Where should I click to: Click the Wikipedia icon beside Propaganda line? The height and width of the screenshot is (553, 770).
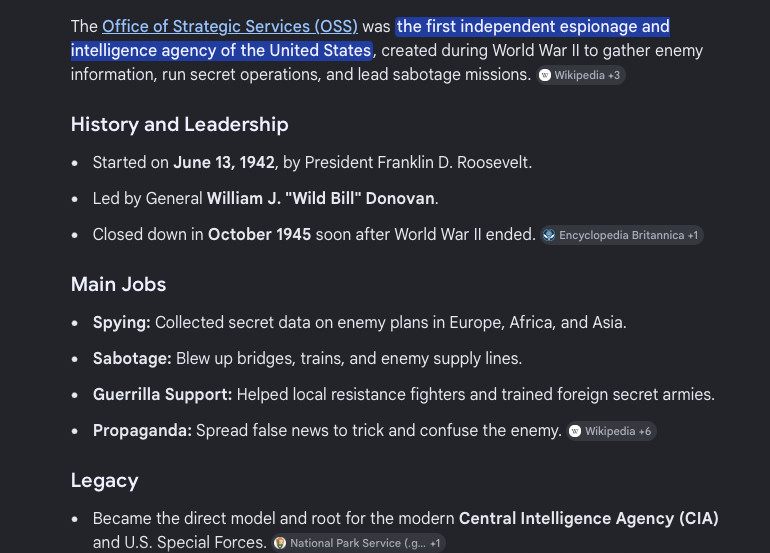(x=575, y=431)
